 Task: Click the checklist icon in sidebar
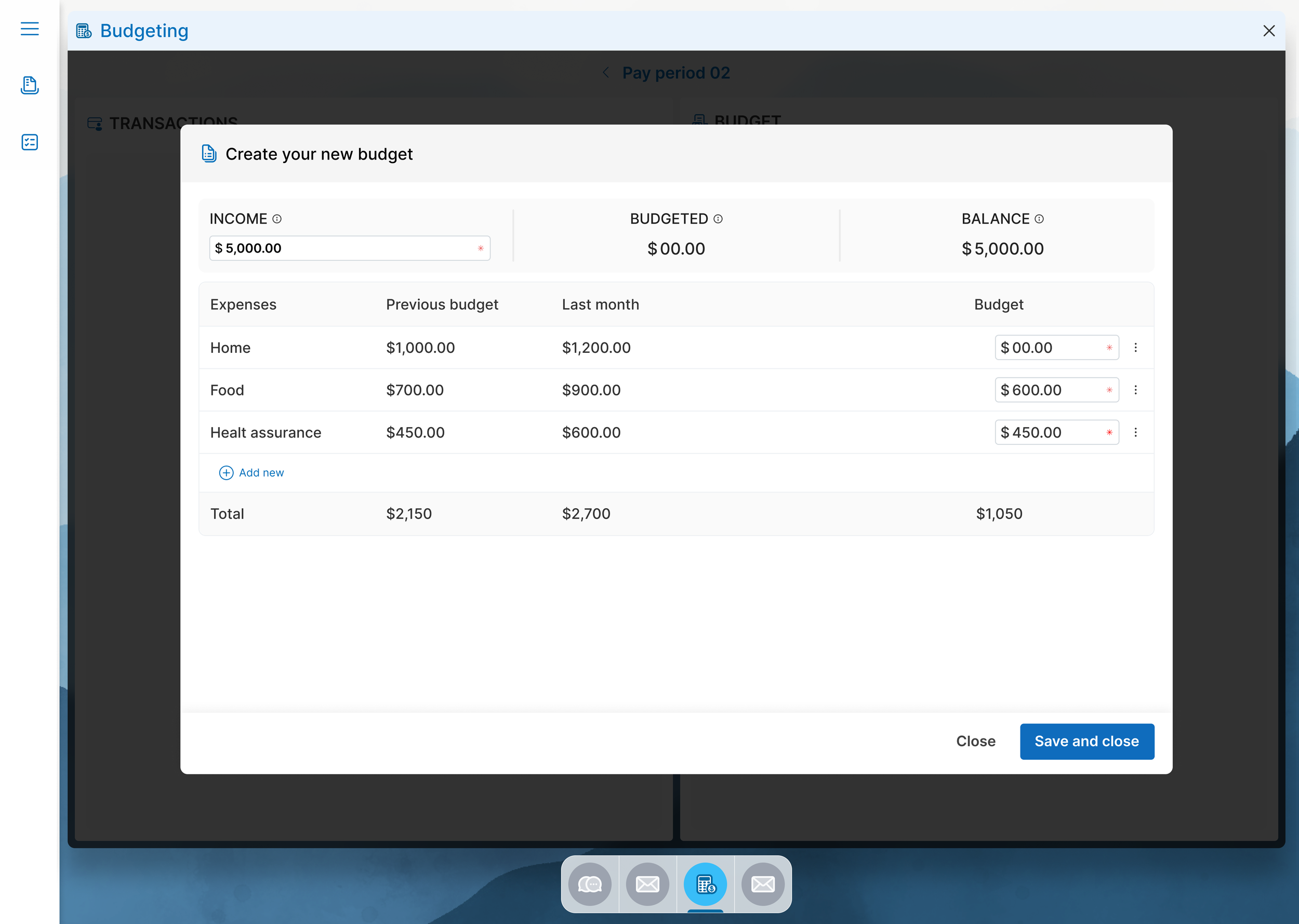tap(30, 142)
